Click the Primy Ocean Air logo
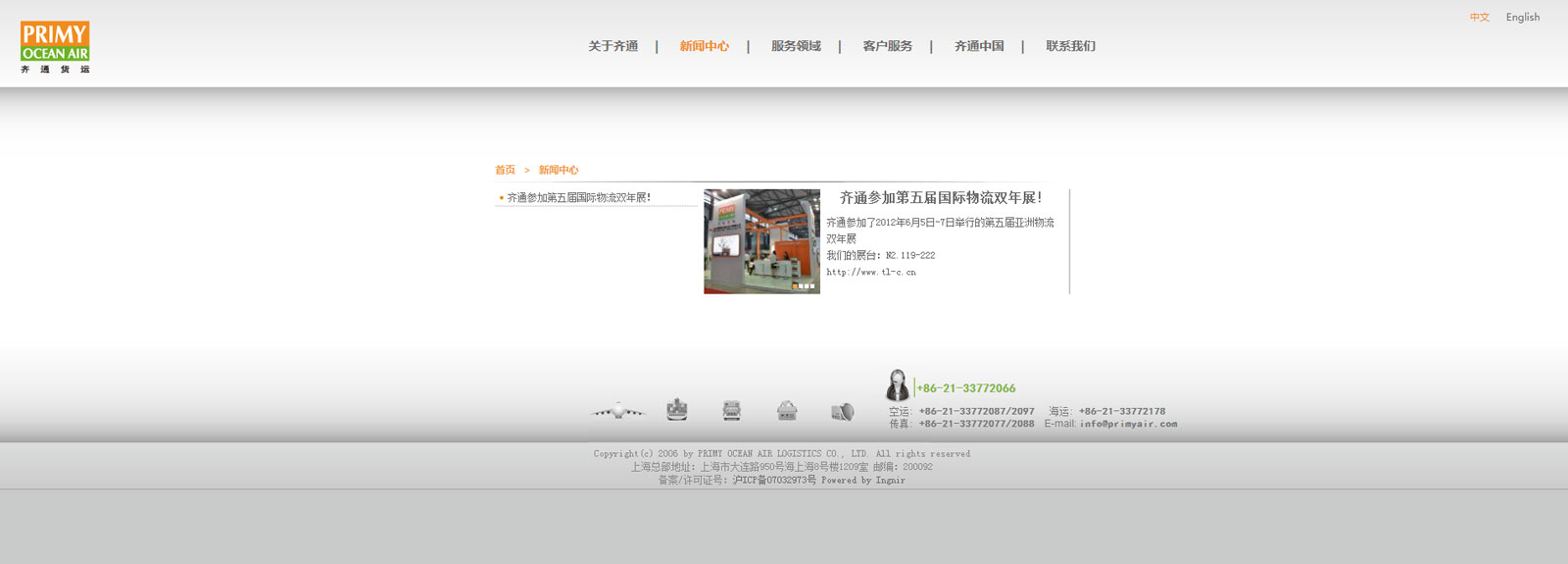 (x=55, y=47)
